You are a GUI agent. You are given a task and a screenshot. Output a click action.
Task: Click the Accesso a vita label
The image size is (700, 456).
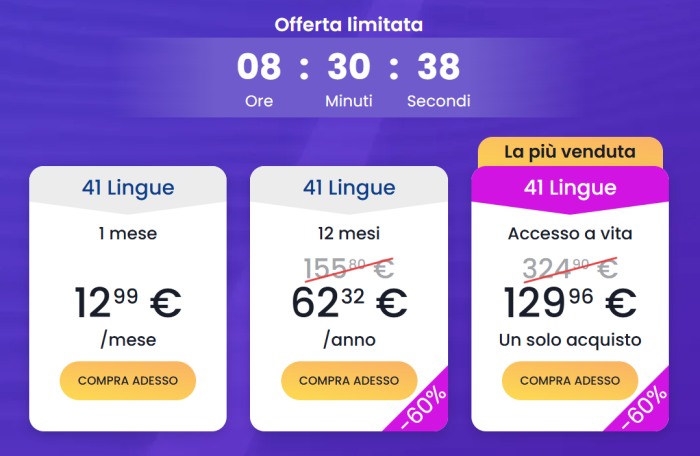(570, 234)
